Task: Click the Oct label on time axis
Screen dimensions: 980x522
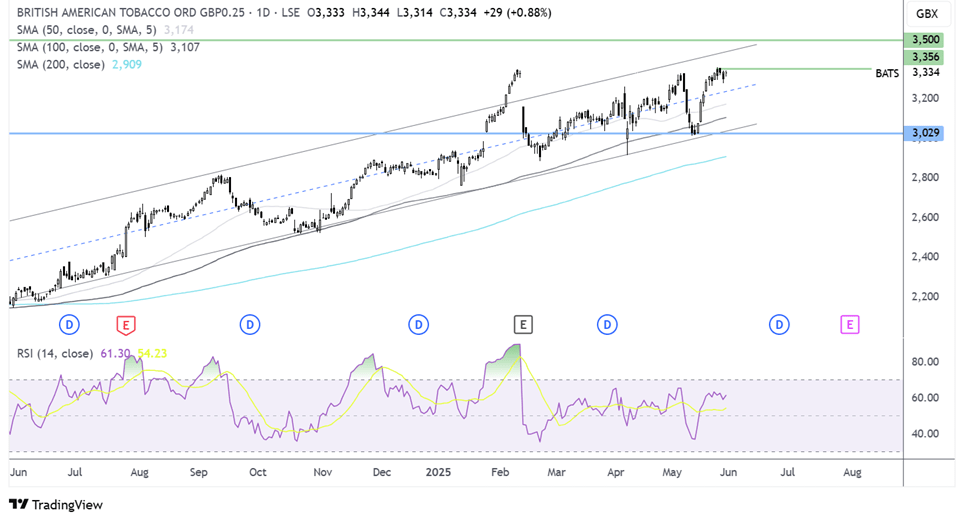Action: (258, 472)
